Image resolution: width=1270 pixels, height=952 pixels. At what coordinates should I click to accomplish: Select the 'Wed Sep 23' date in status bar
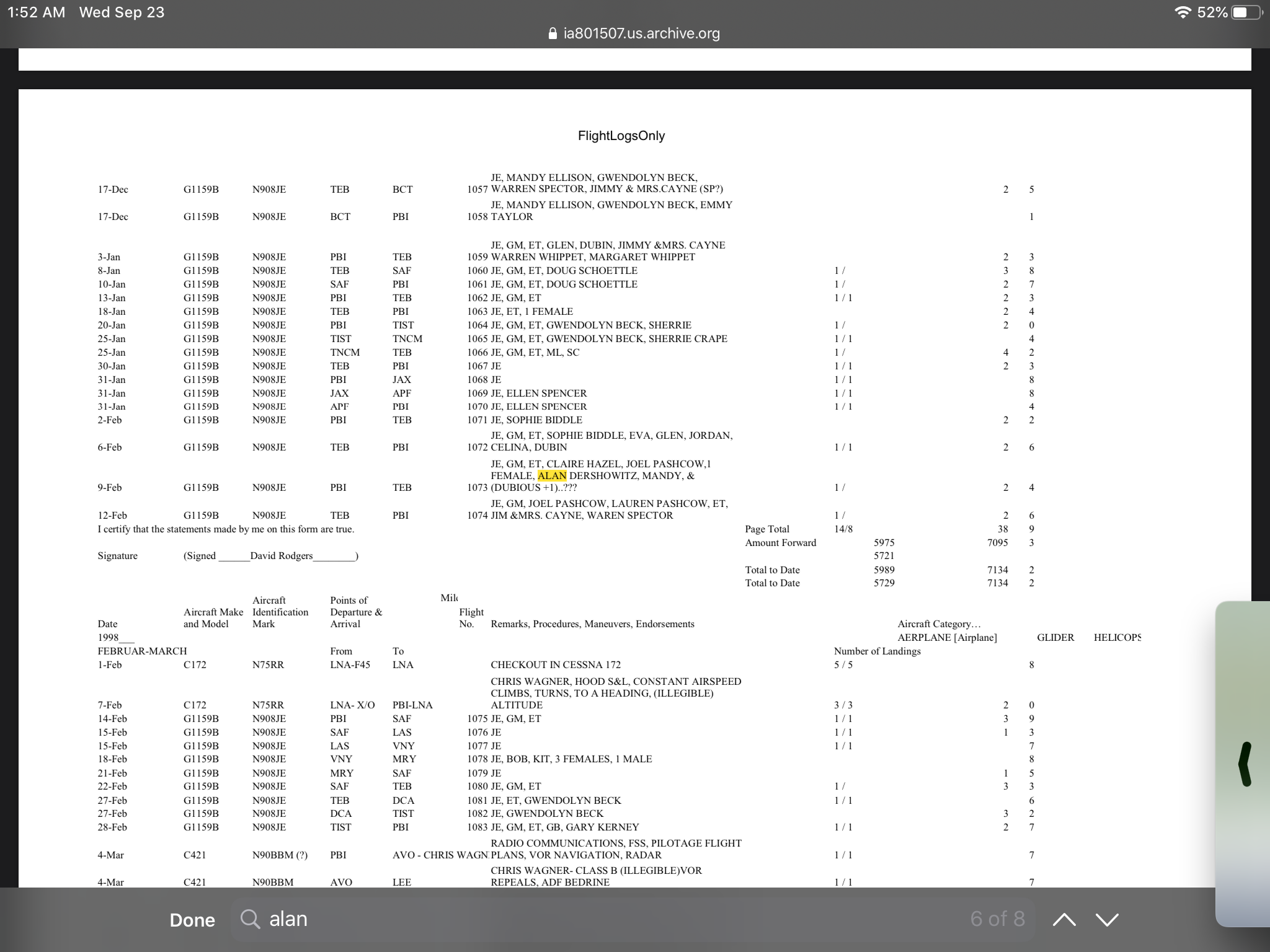(x=122, y=12)
